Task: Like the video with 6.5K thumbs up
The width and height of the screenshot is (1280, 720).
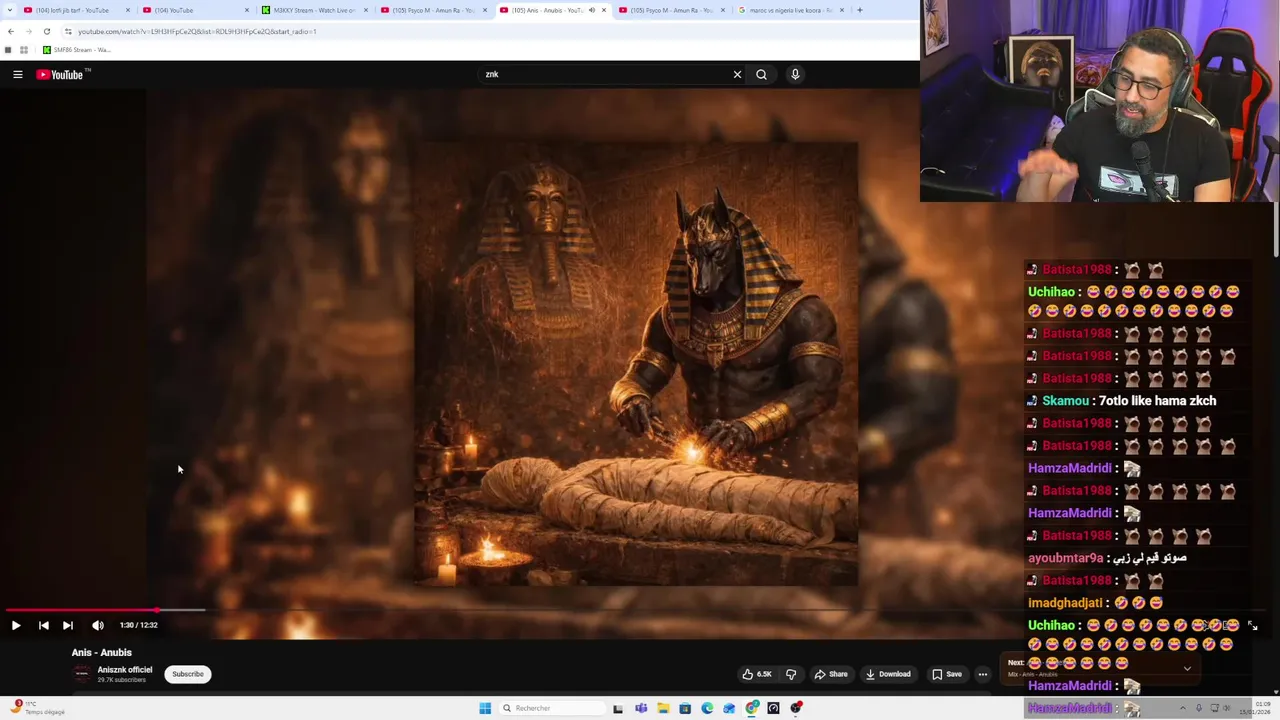Action: 757,674
